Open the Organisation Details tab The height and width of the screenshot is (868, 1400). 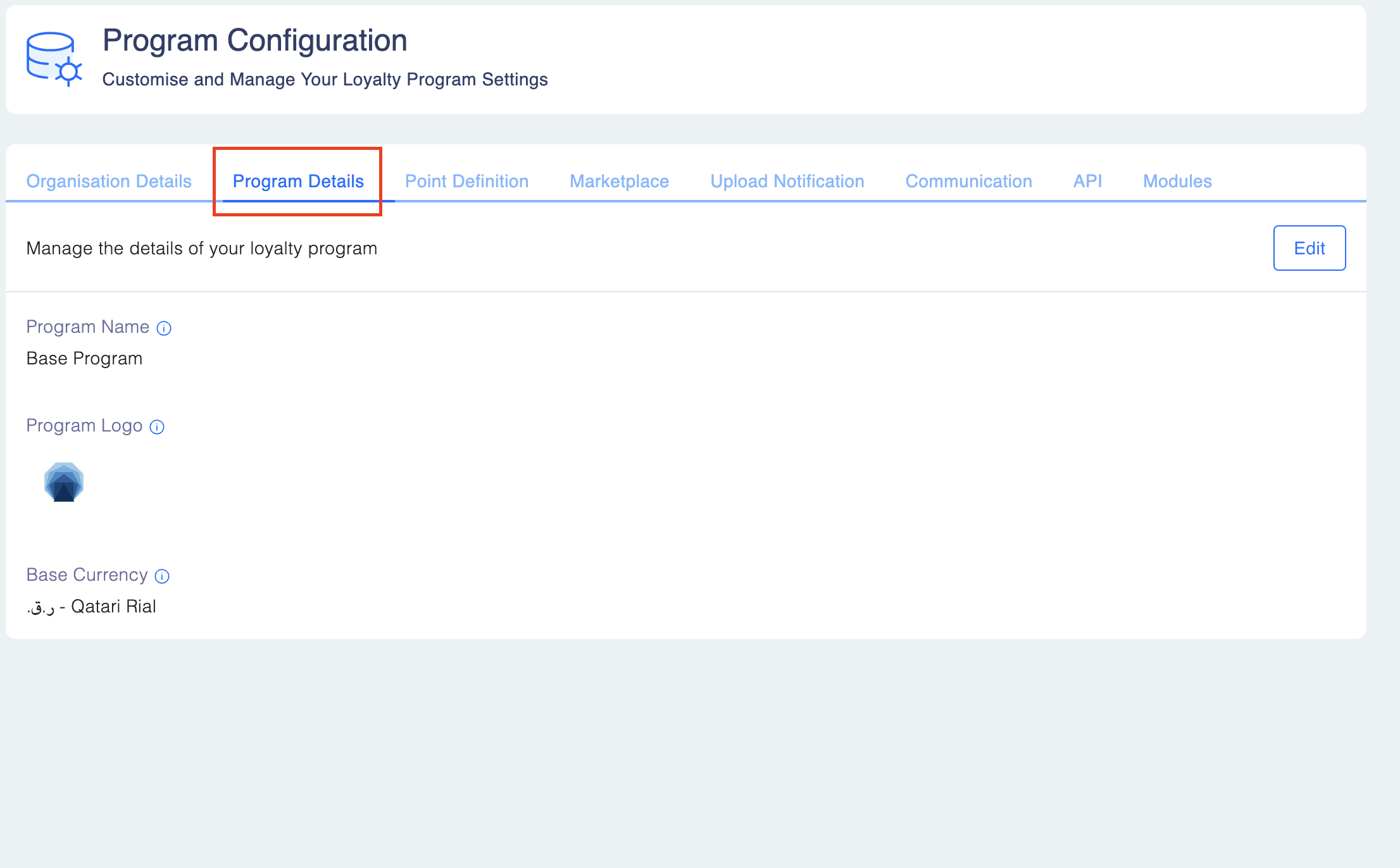coord(109,182)
